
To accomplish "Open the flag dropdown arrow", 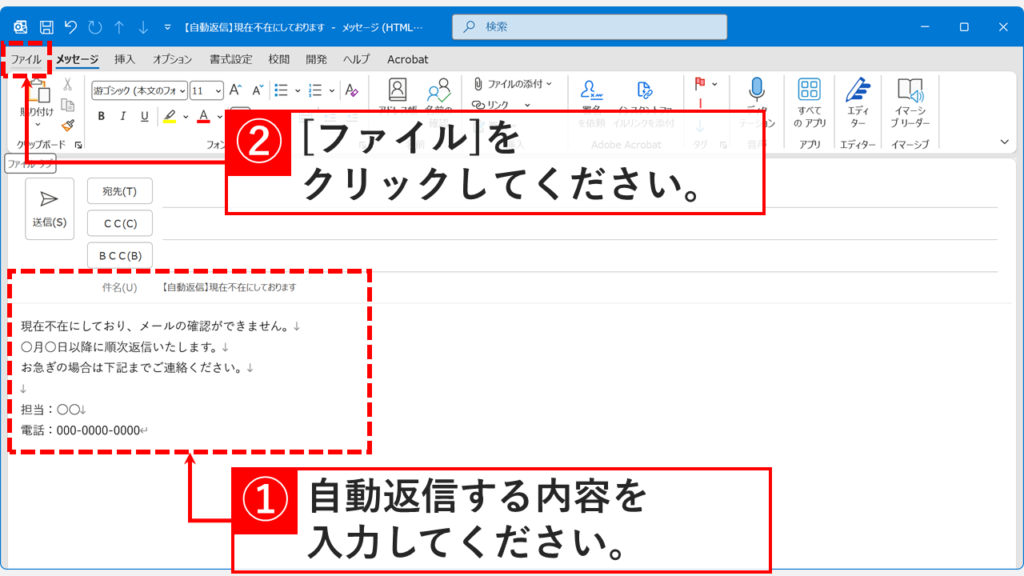I will (714, 83).
